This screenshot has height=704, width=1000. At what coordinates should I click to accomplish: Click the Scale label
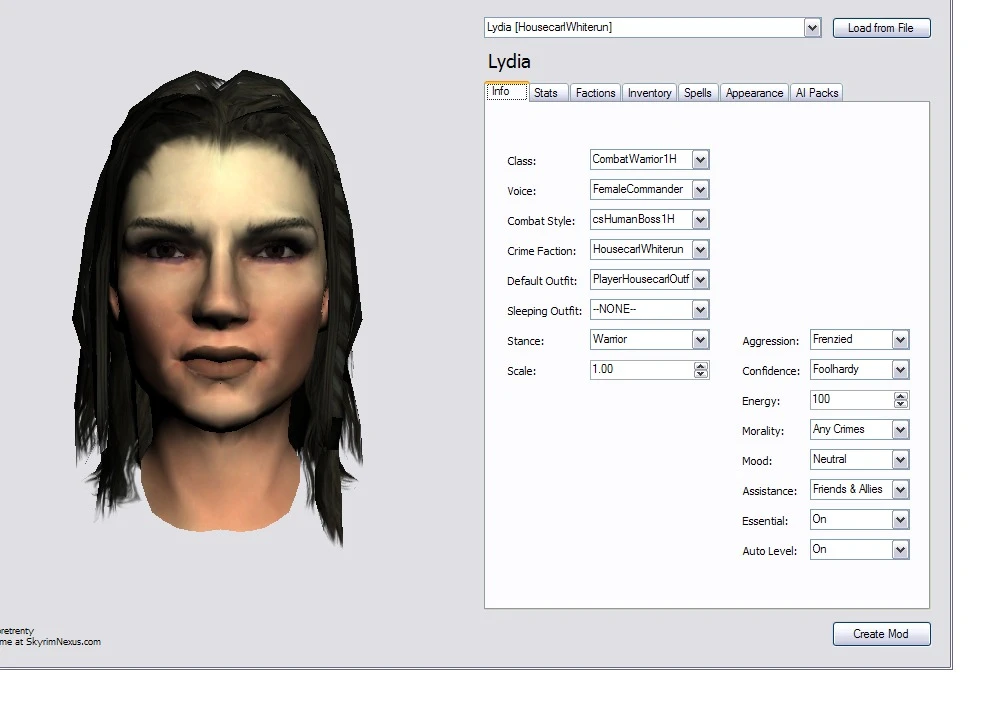pos(522,371)
